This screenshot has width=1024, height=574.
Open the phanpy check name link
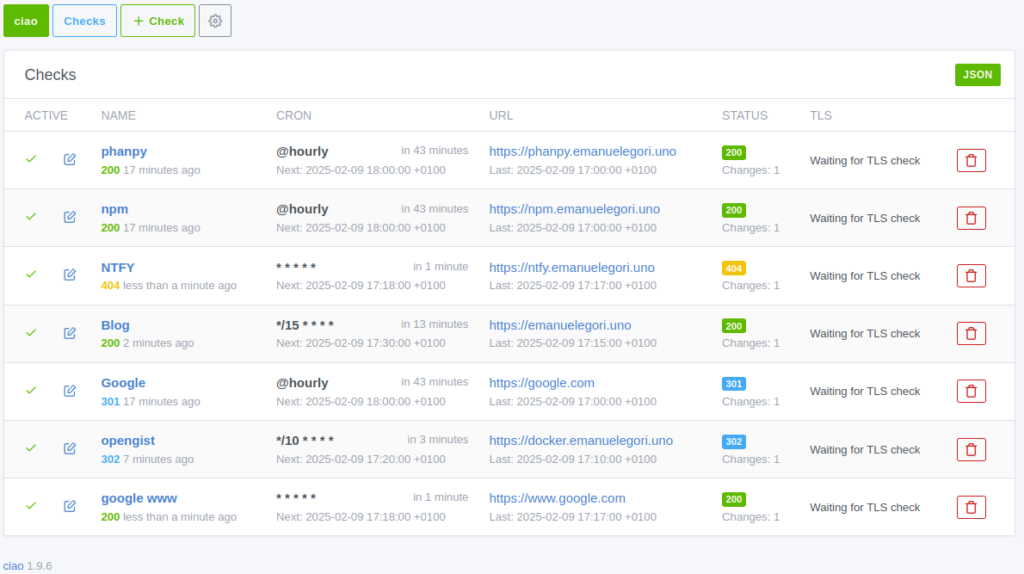pos(124,151)
